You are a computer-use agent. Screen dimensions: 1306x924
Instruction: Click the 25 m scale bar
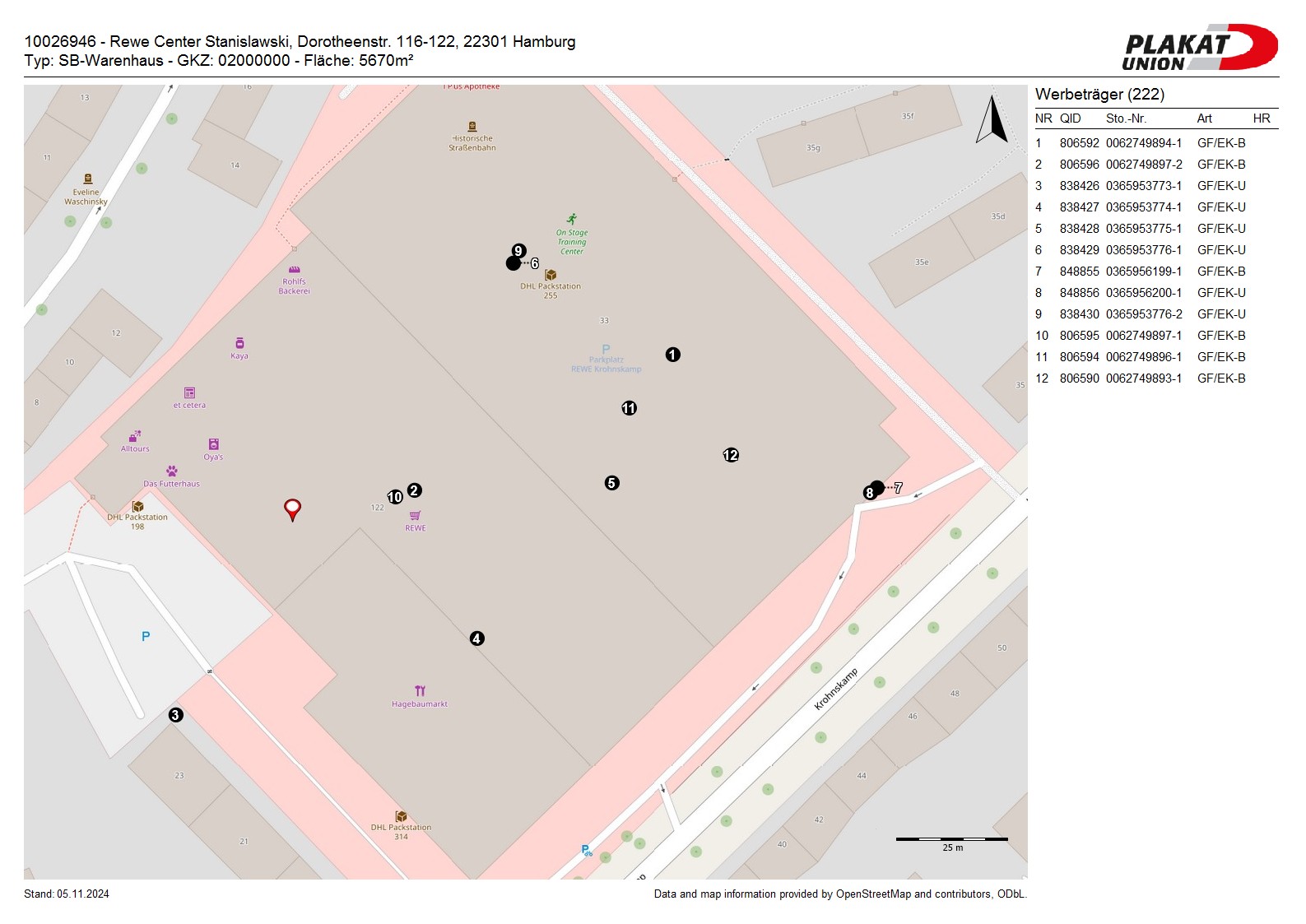(951, 840)
